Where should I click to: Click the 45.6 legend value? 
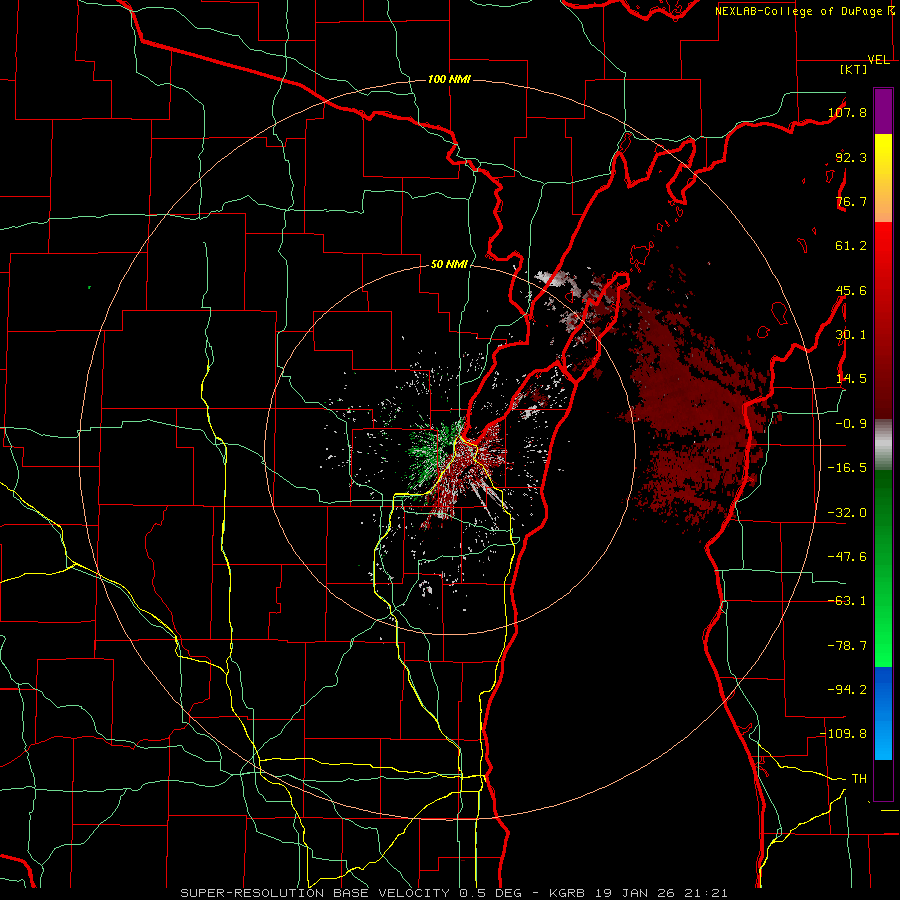click(851, 290)
